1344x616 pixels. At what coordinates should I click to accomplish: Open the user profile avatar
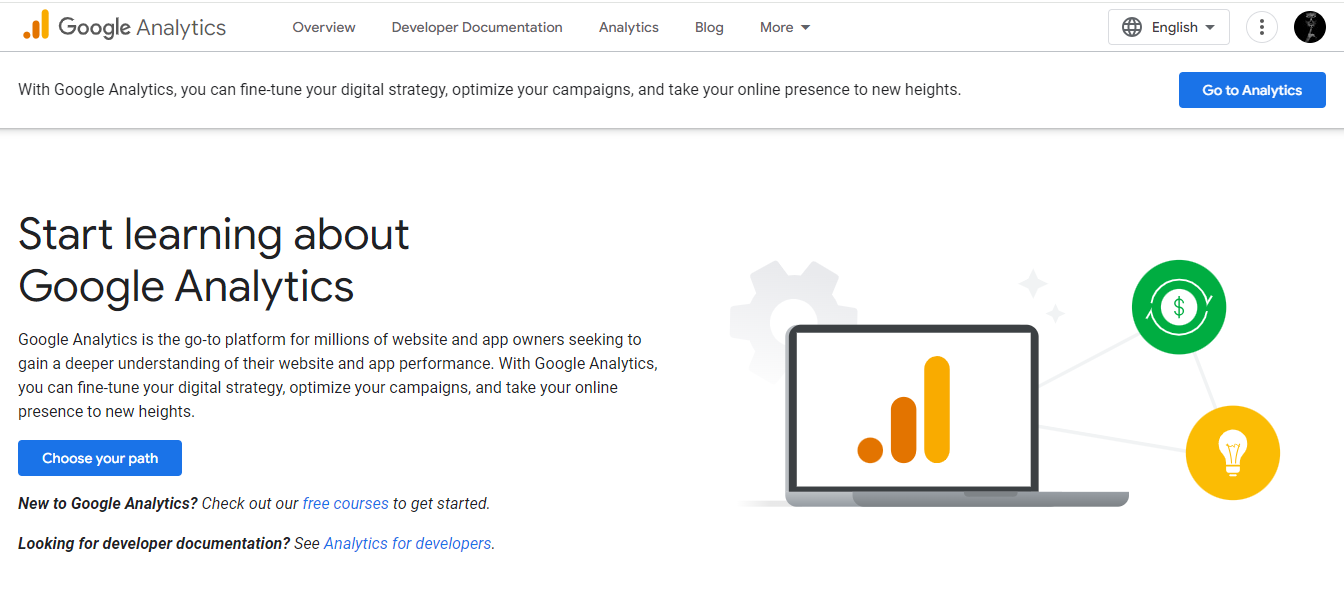tap(1310, 27)
